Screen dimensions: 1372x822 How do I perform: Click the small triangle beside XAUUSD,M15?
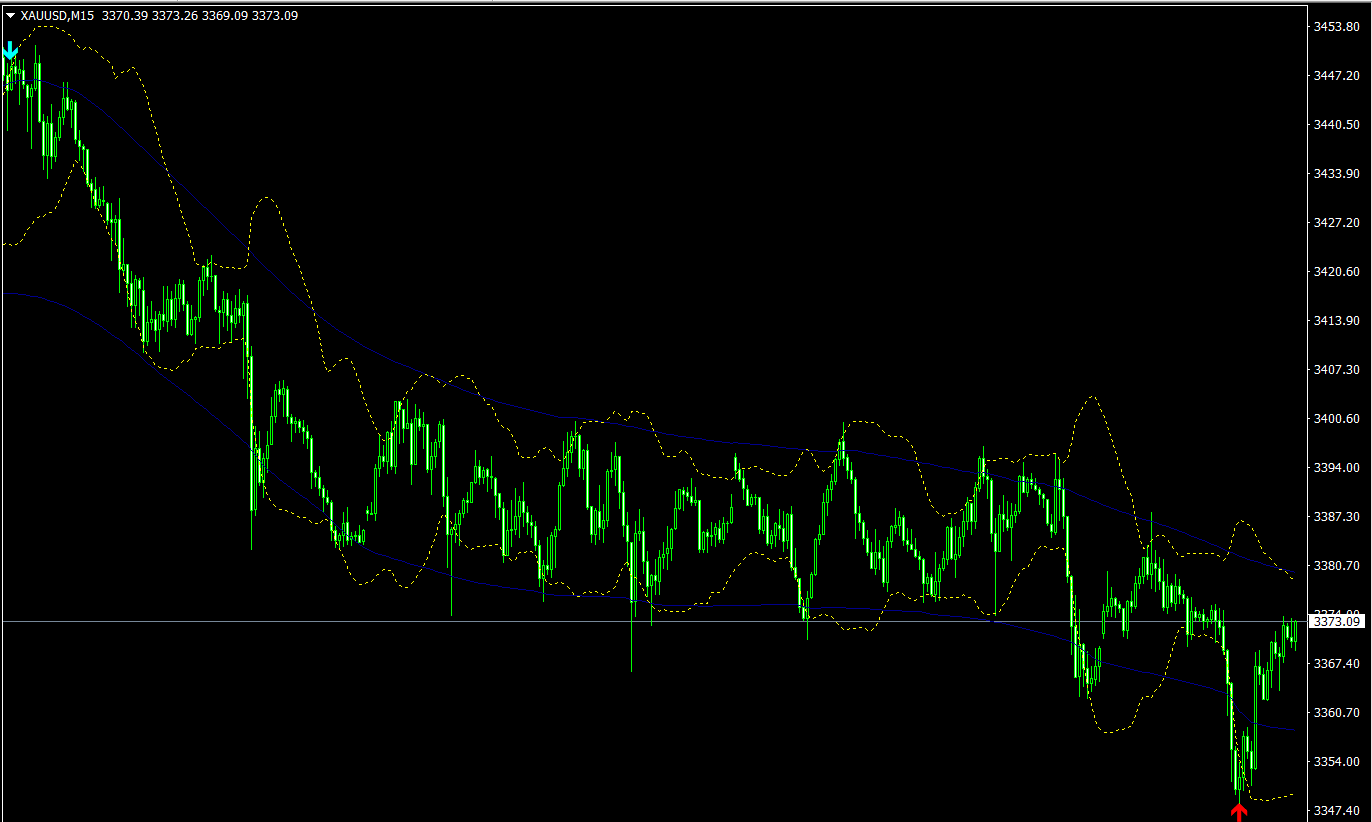10,16
